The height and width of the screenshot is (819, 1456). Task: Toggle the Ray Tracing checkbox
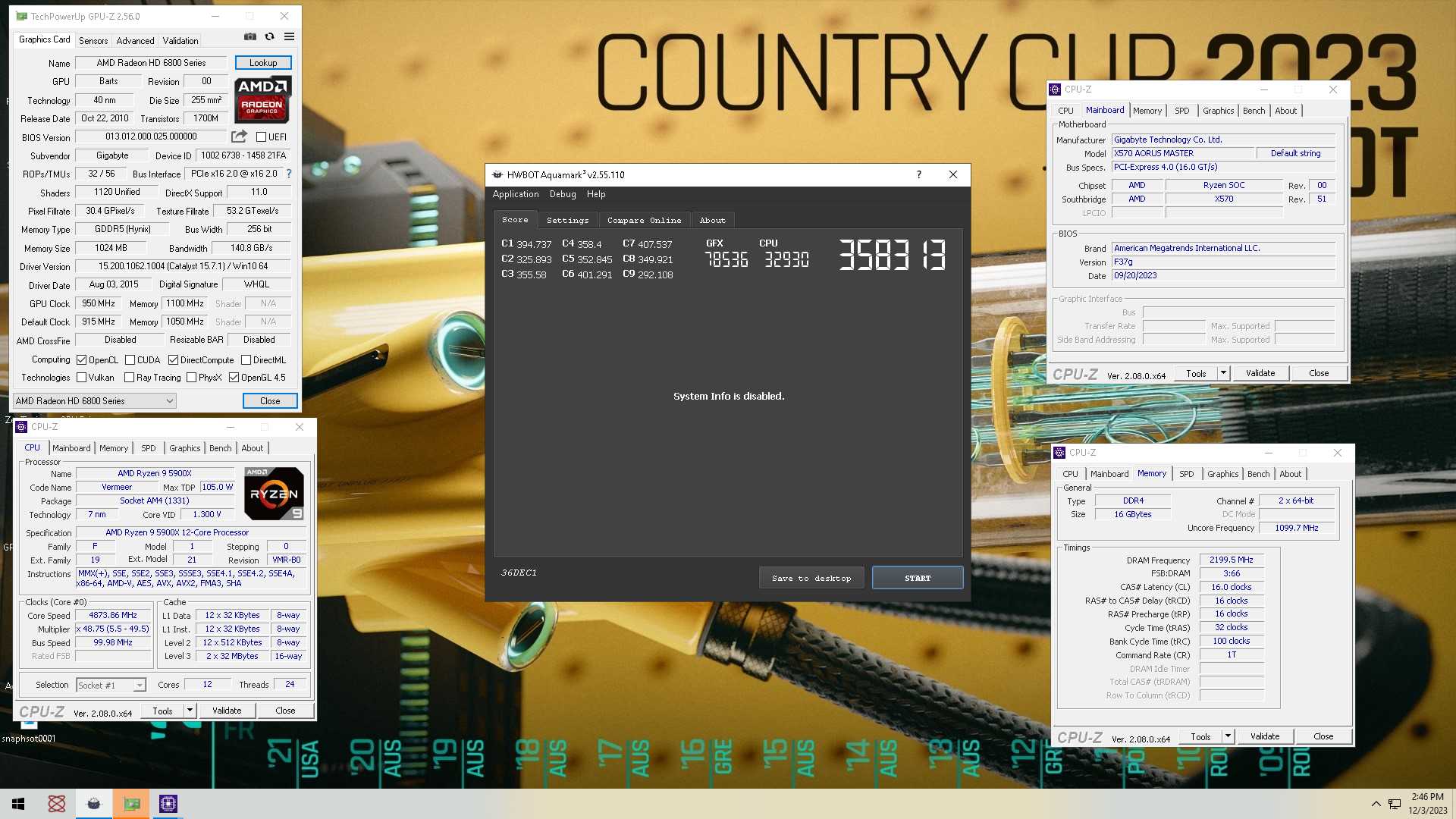(x=129, y=378)
